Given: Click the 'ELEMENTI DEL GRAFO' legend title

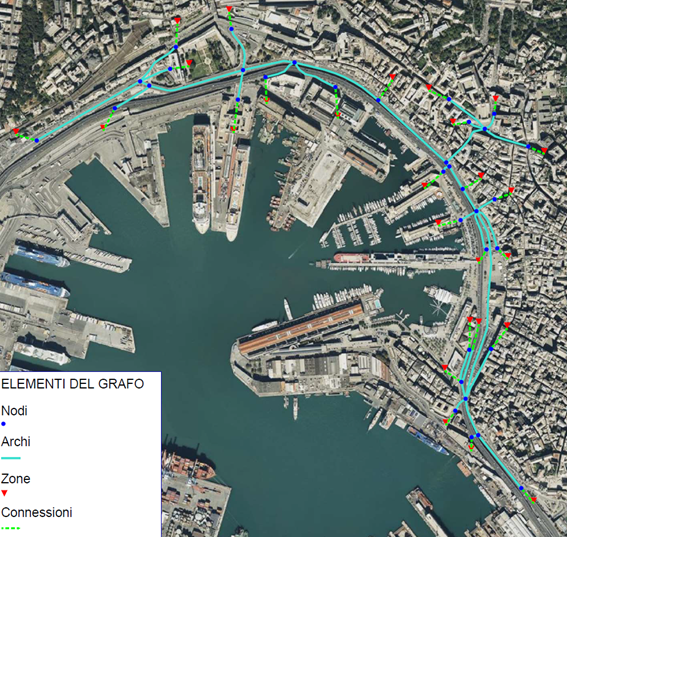Looking at the screenshot, I should [72, 384].
